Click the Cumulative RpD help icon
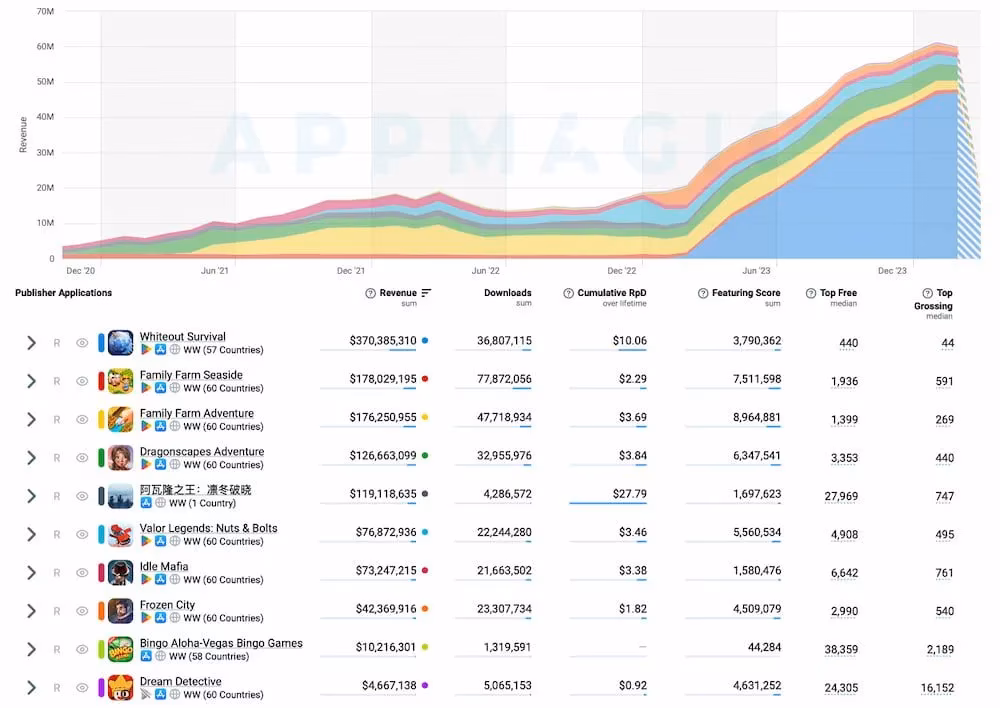The image size is (1000, 708). (568, 293)
